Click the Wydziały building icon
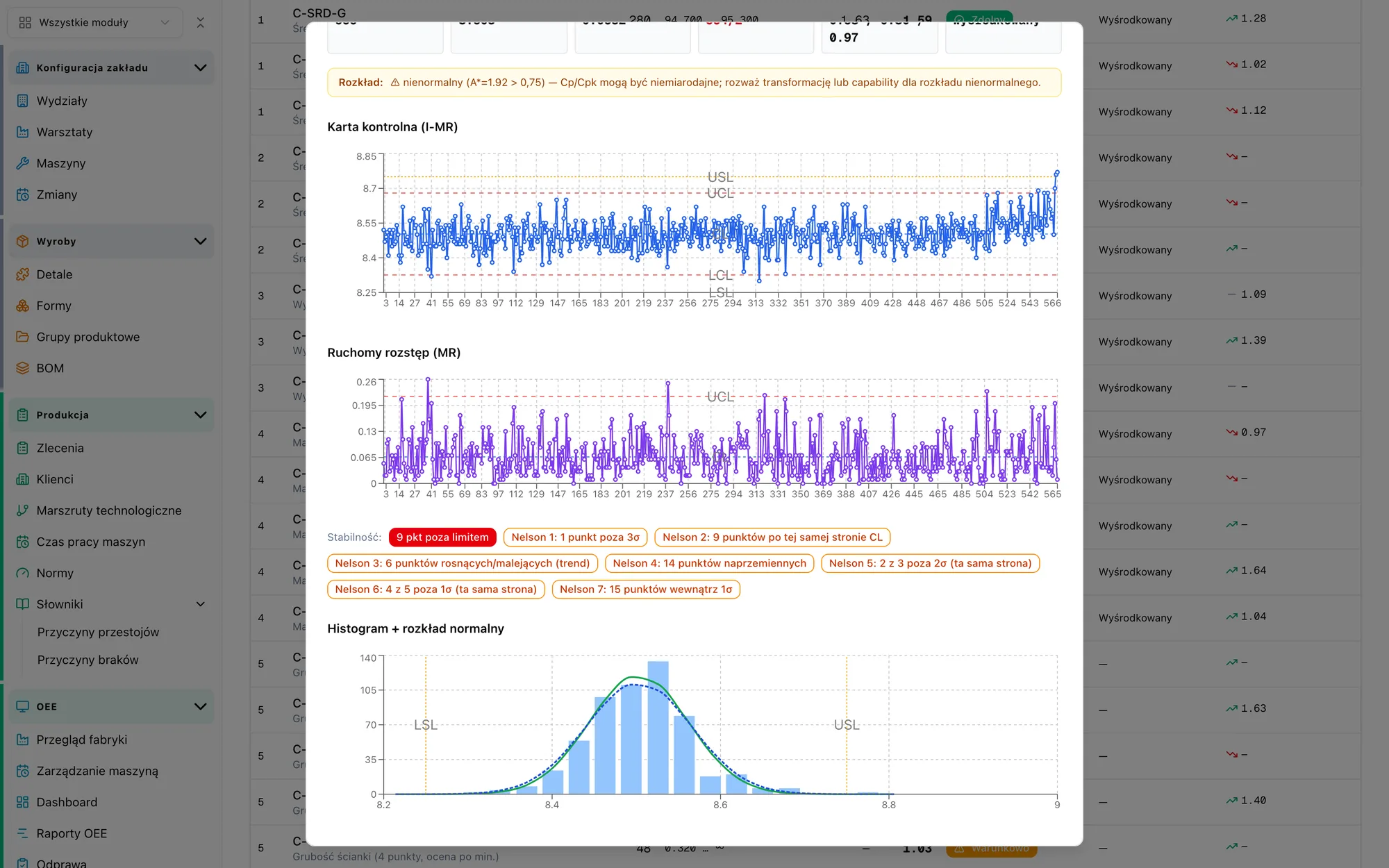Image resolution: width=1389 pixels, height=868 pixels. pos(23,101)
